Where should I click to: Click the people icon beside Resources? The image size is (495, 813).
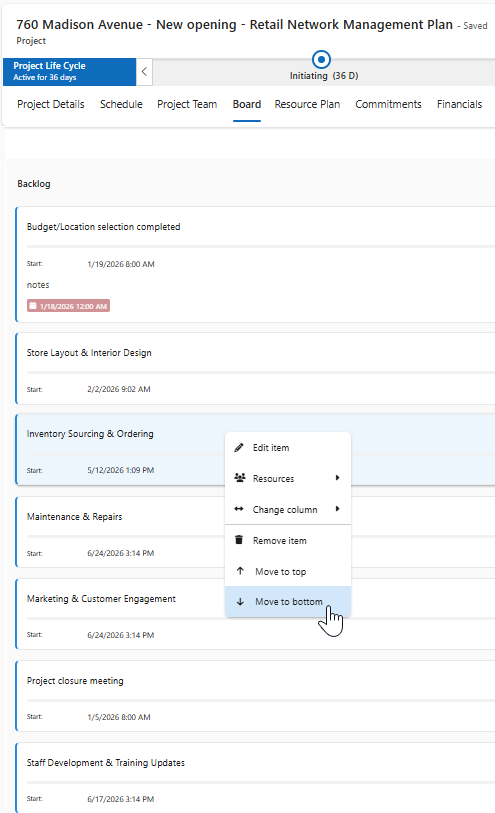pyautogui.click(x=239, y=478)
